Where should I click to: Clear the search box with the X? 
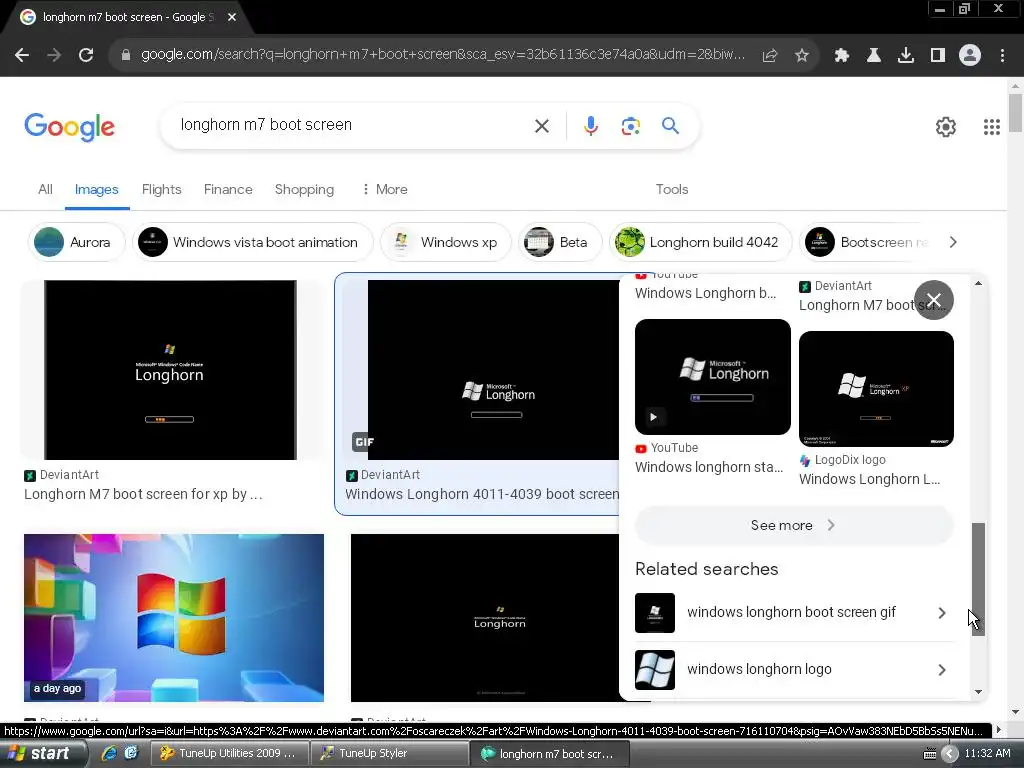(x=542, y=126)
